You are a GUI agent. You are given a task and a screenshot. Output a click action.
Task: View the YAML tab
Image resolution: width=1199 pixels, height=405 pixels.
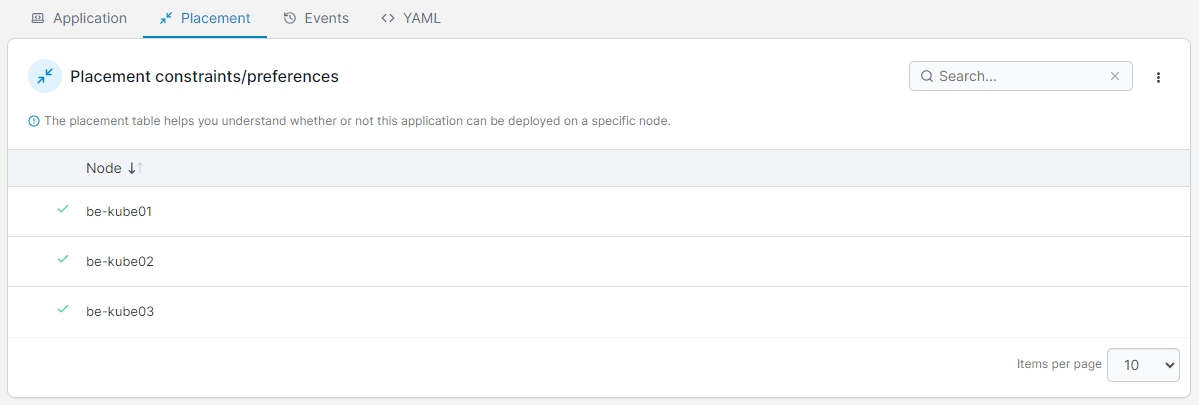coord(411,18)
